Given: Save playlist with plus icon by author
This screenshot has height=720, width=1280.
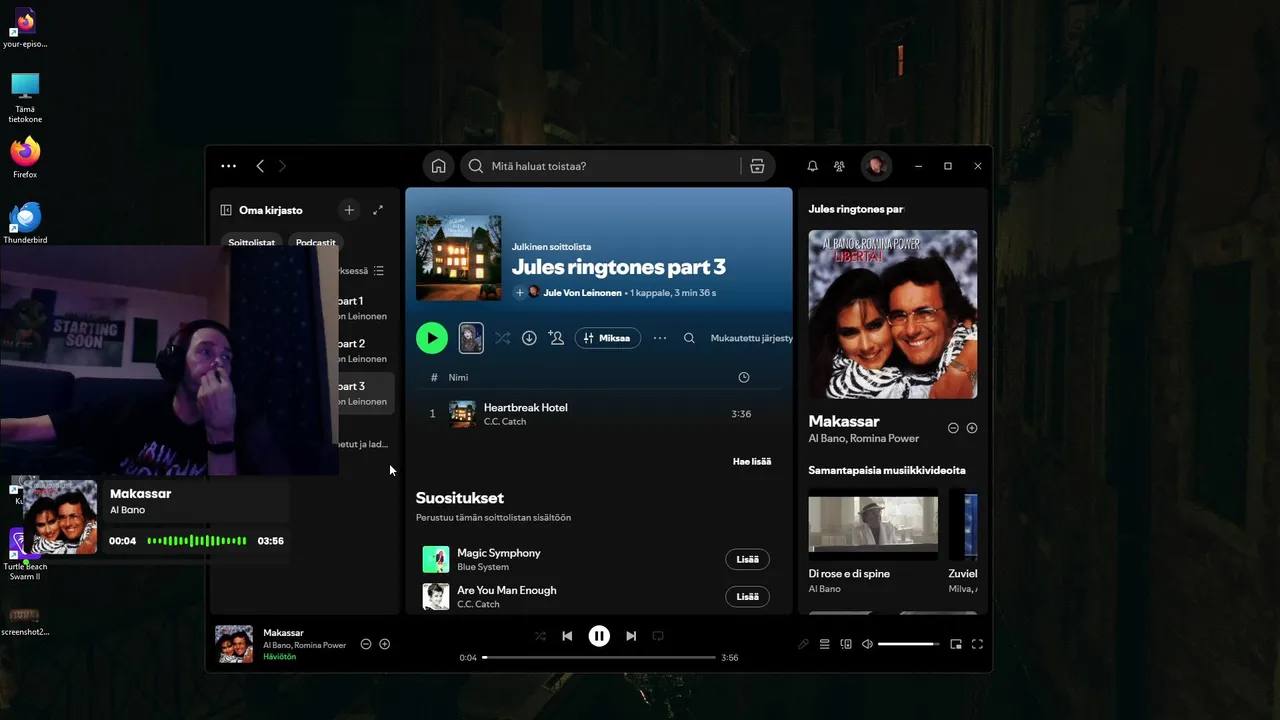Looking at the screenshot, I should click(x=519, y=293).
